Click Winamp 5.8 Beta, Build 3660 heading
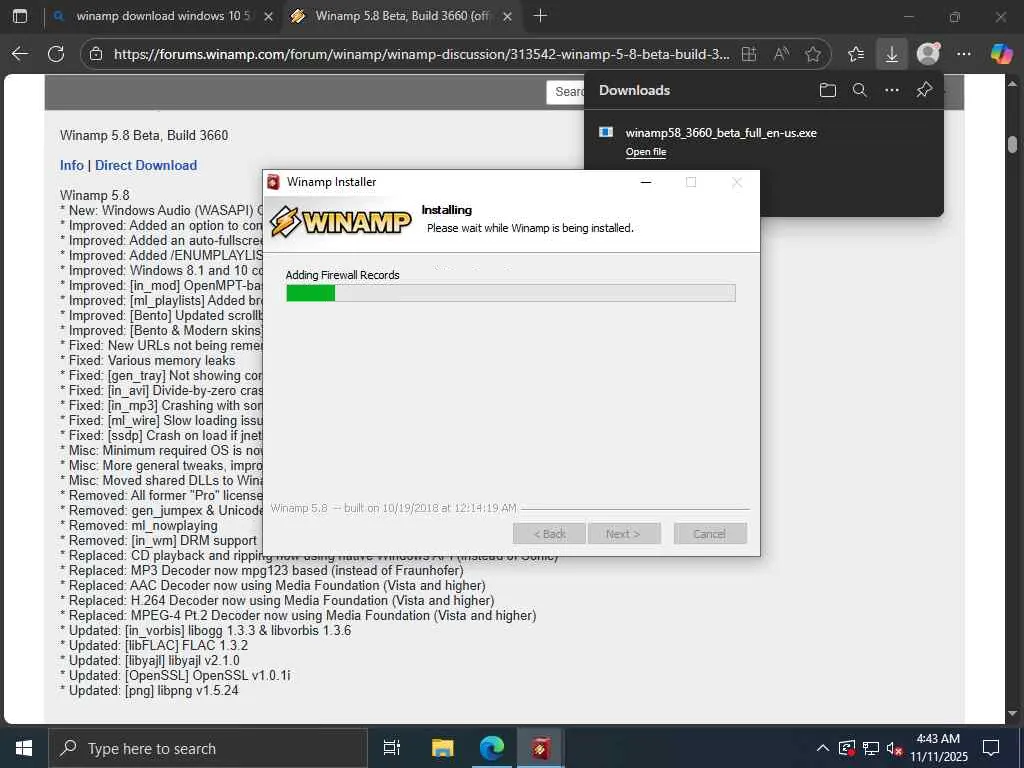The width and height of the screenshot is (1024, 768). (x=144, y=135)
